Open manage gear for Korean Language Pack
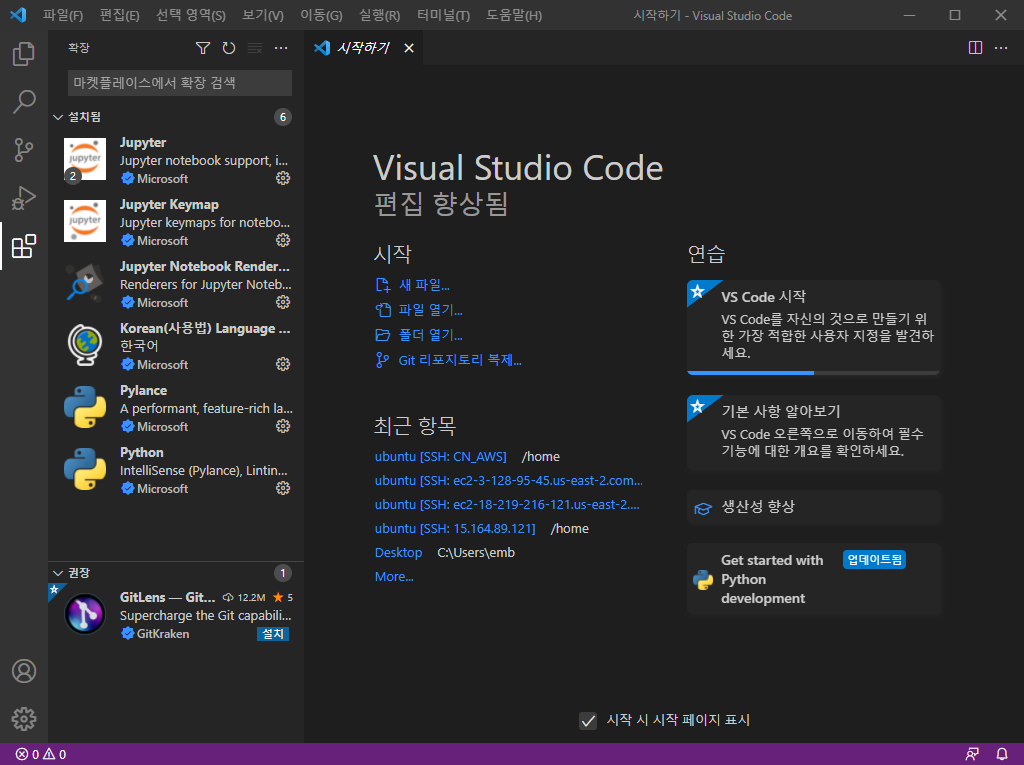Viewport: 1024px width, 765px height. [x=283, y=364]
